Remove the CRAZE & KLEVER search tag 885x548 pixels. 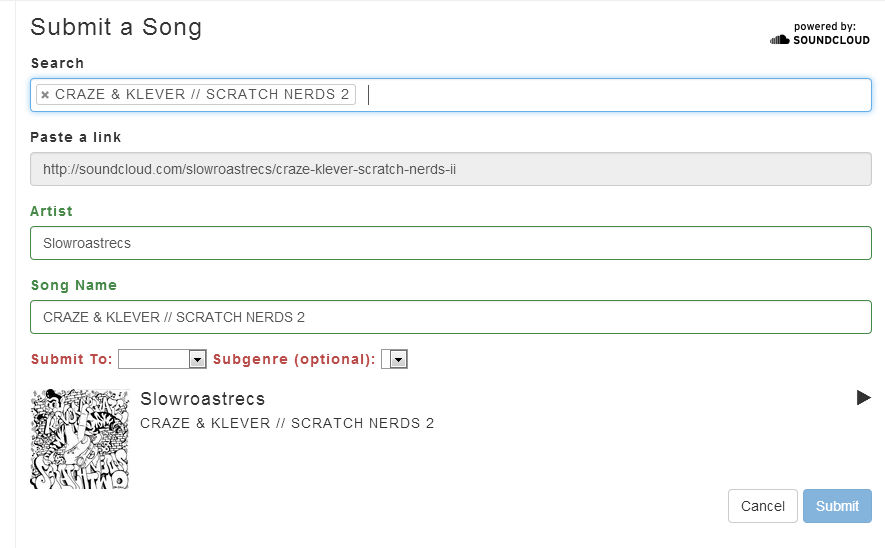tap(45, 95)
